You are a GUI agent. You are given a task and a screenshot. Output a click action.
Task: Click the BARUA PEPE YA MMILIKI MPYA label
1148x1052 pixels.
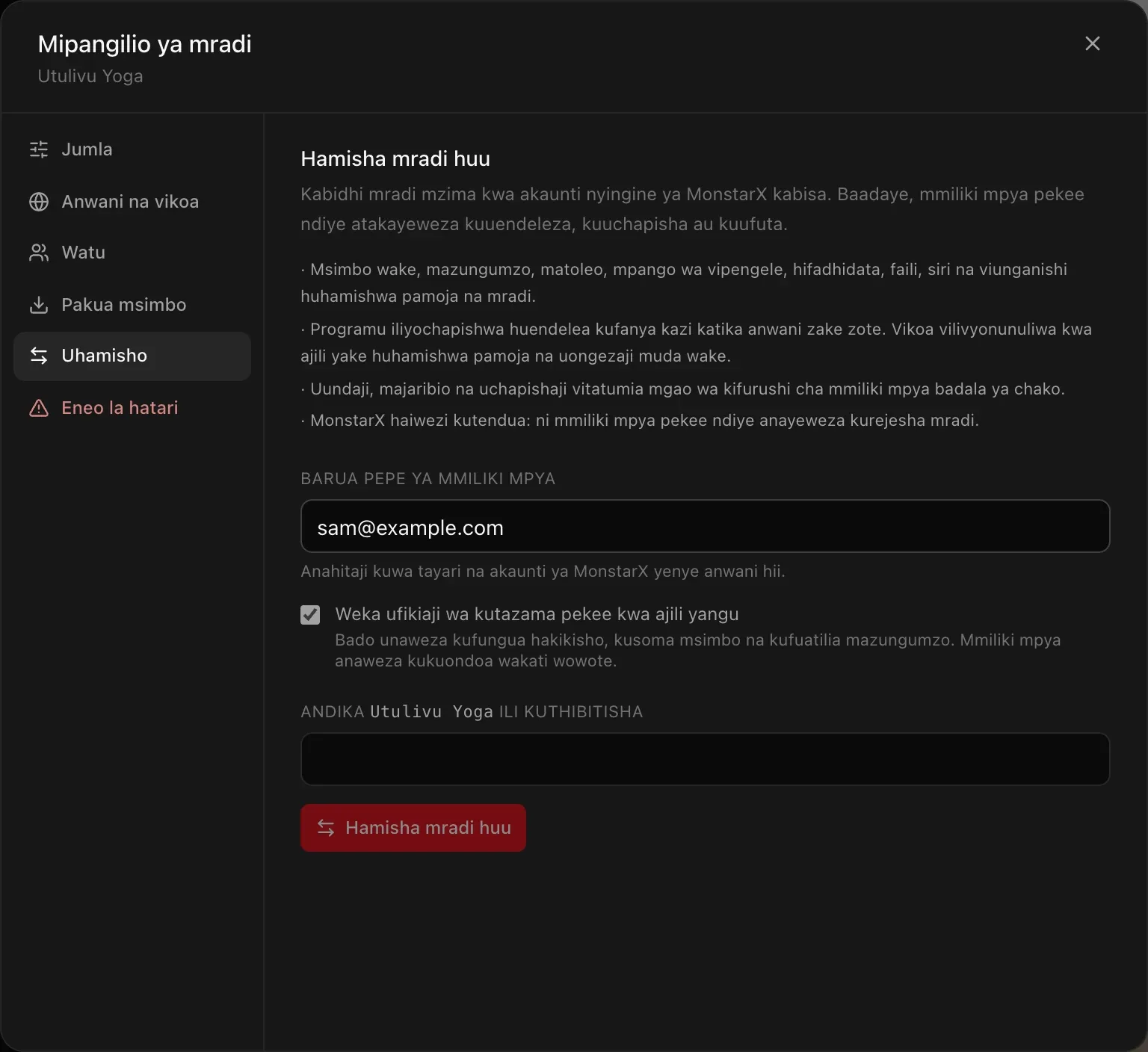coord(428,479)
